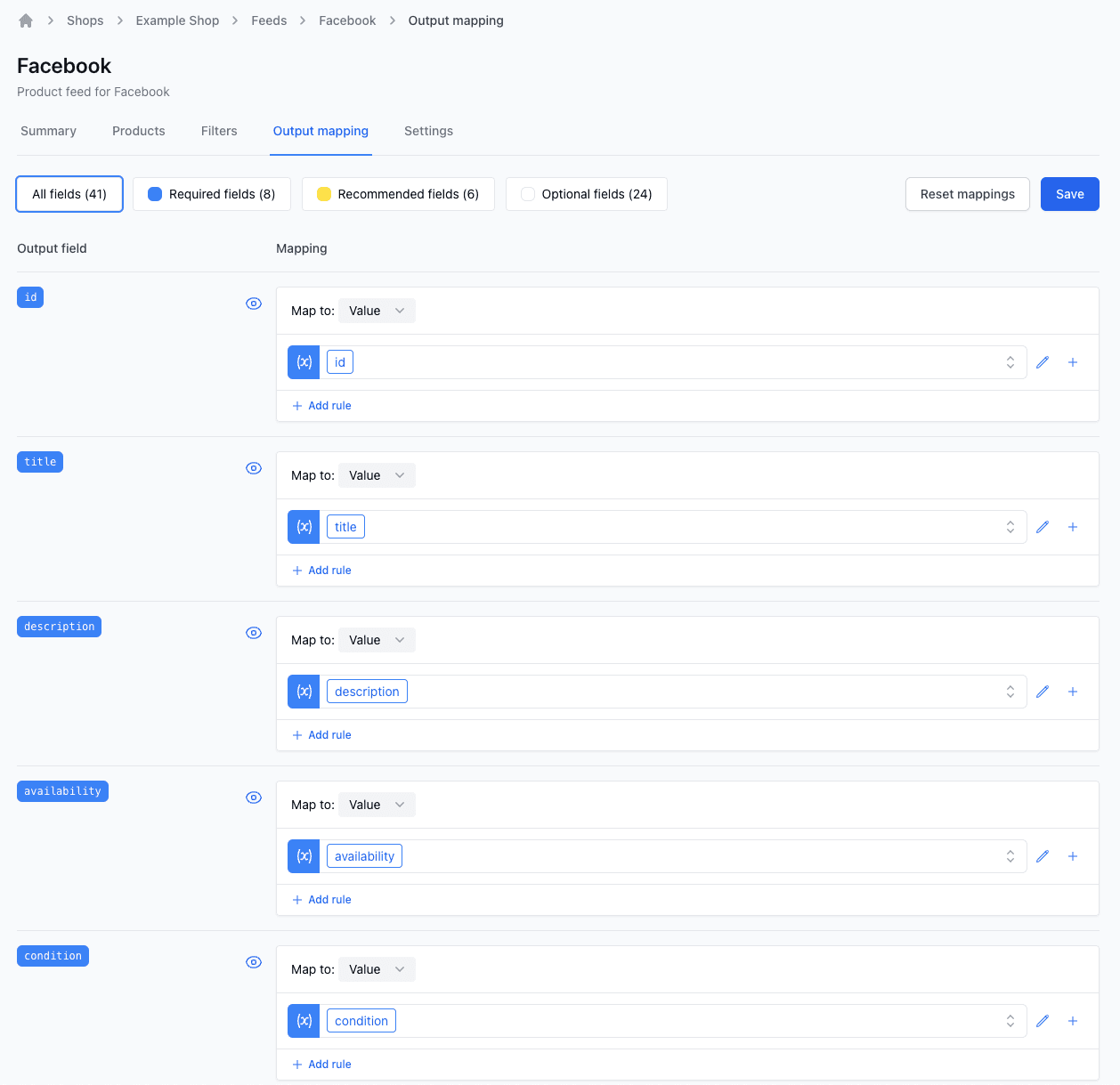Select the (x) variable icon for description
The height and width of the screenshot is (1085, 1120).
click(304, 692)
